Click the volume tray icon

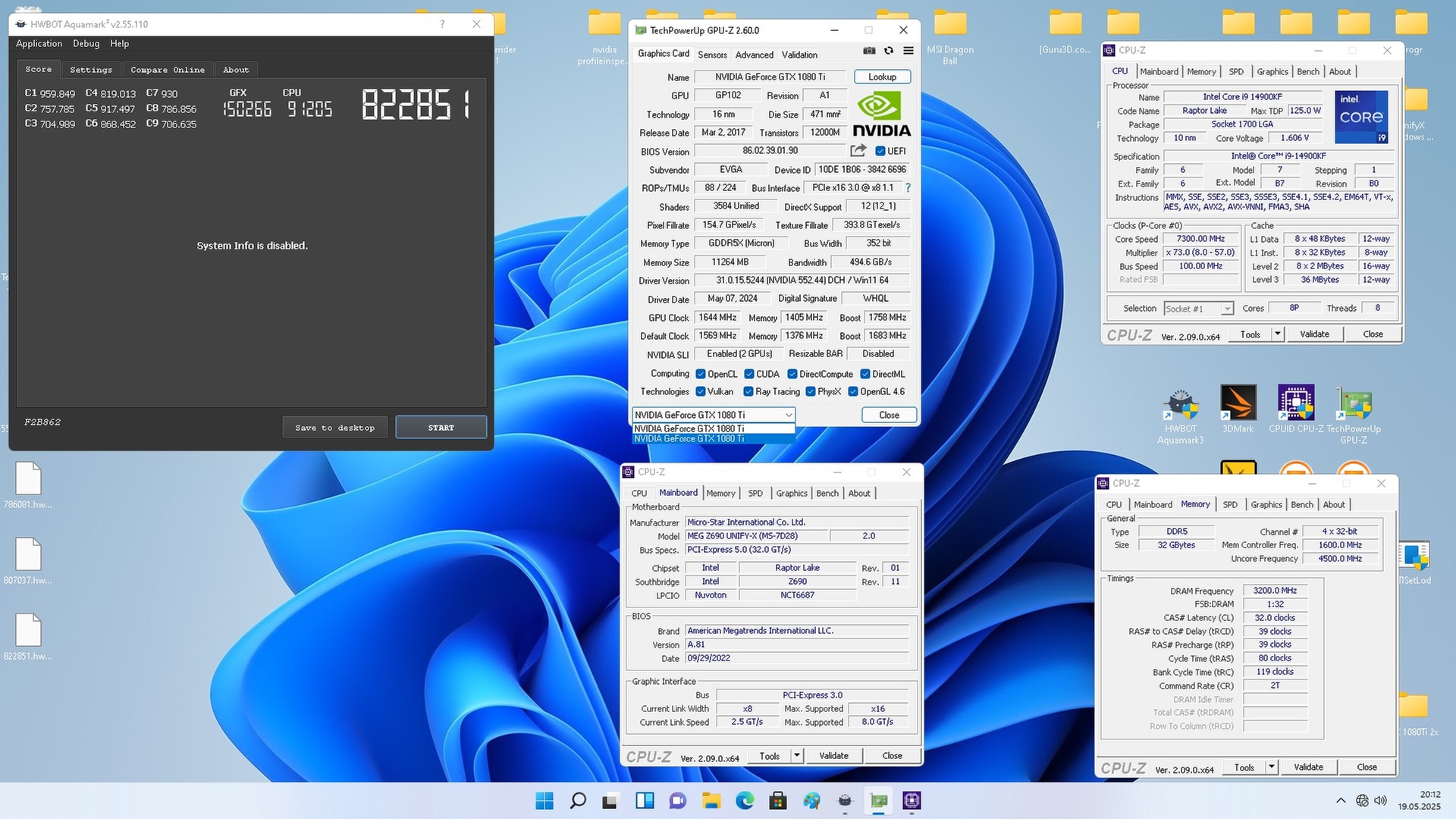[x=1380, y=800]
